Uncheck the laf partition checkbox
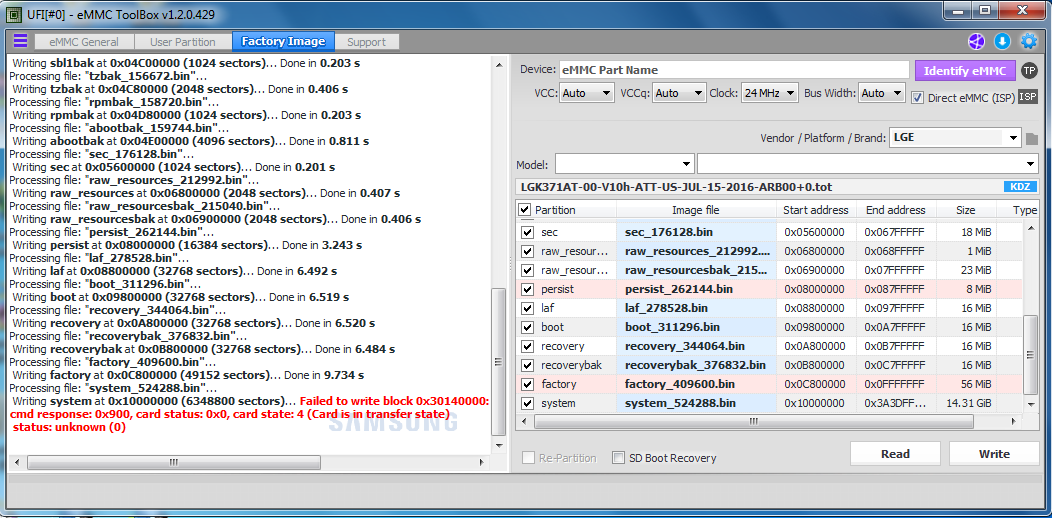The image size is (1052, 518). [528, 309]
